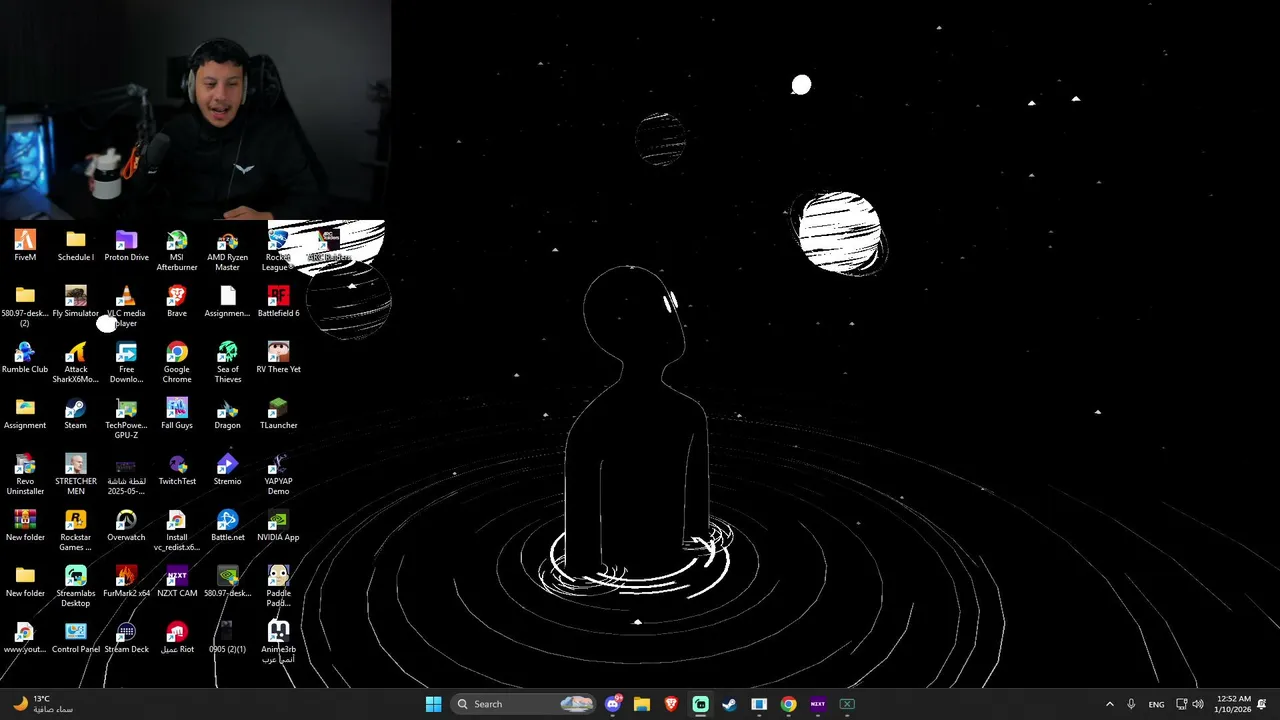This screenshot has height=720, width=1280.
Task: Open the www.yout... web shortcut
Action: (25, 638)
